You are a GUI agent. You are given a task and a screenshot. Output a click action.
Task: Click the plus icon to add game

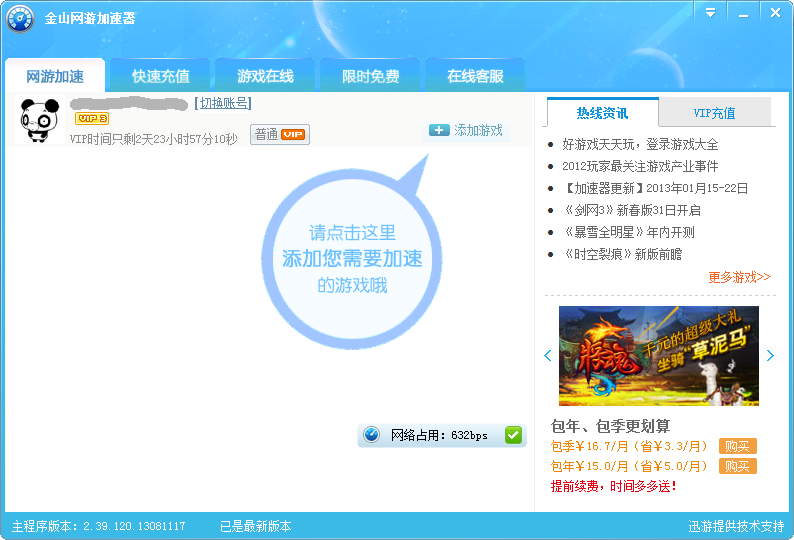click(x=439, y=130)
